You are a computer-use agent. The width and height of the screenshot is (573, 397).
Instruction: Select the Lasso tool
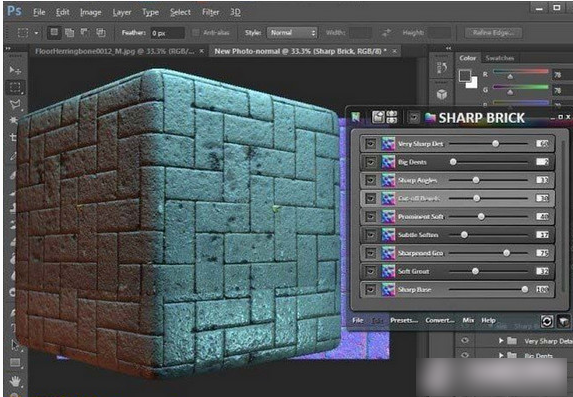pos(15,105)
